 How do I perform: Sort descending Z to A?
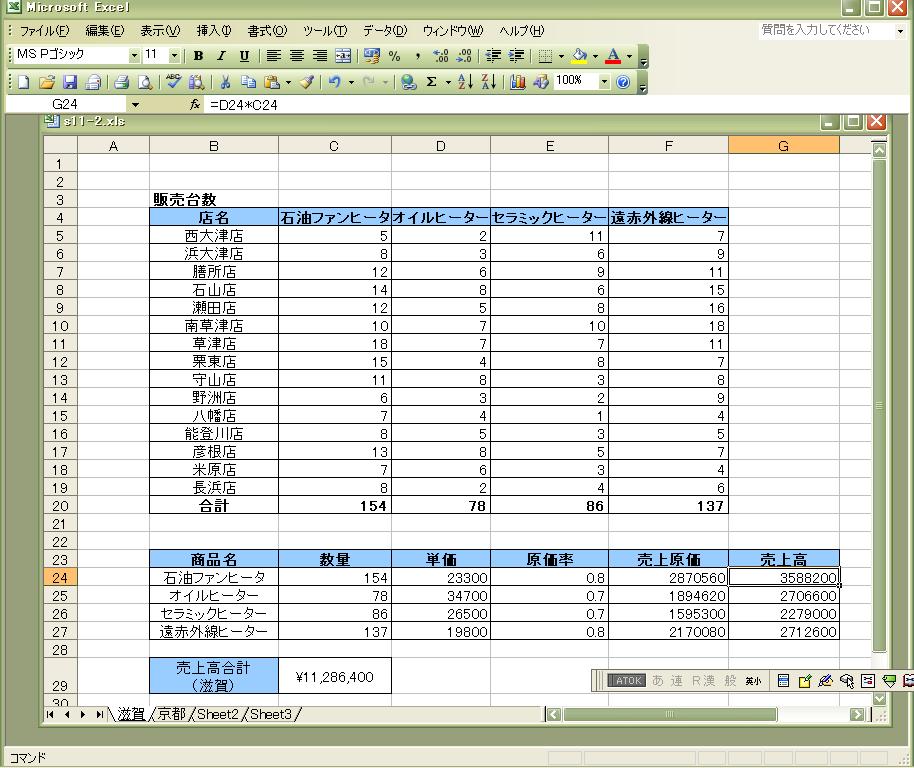coord(488,82)
